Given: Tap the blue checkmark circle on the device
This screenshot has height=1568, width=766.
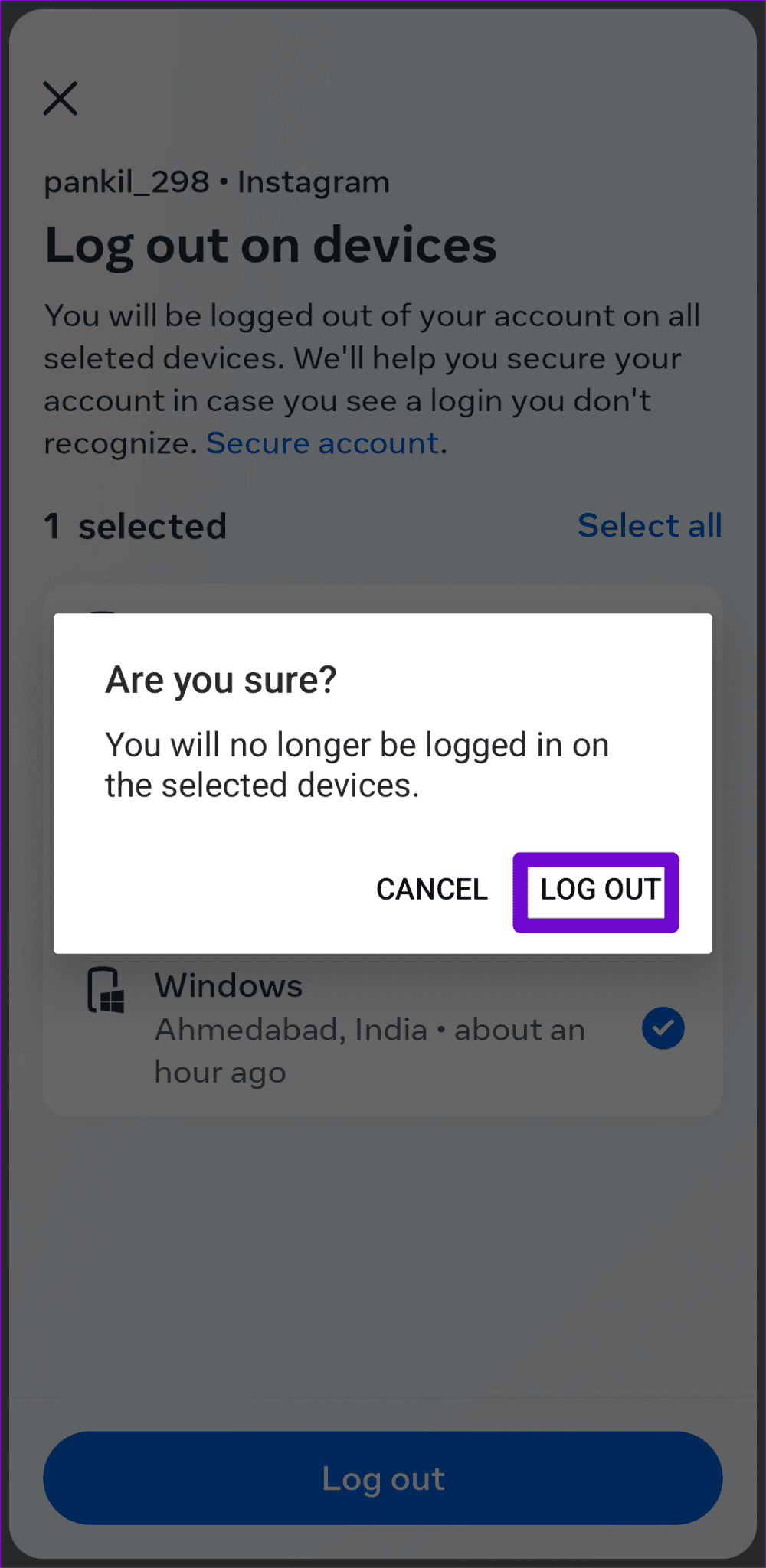Looking at the screenshot, I should pos(663,1028).
